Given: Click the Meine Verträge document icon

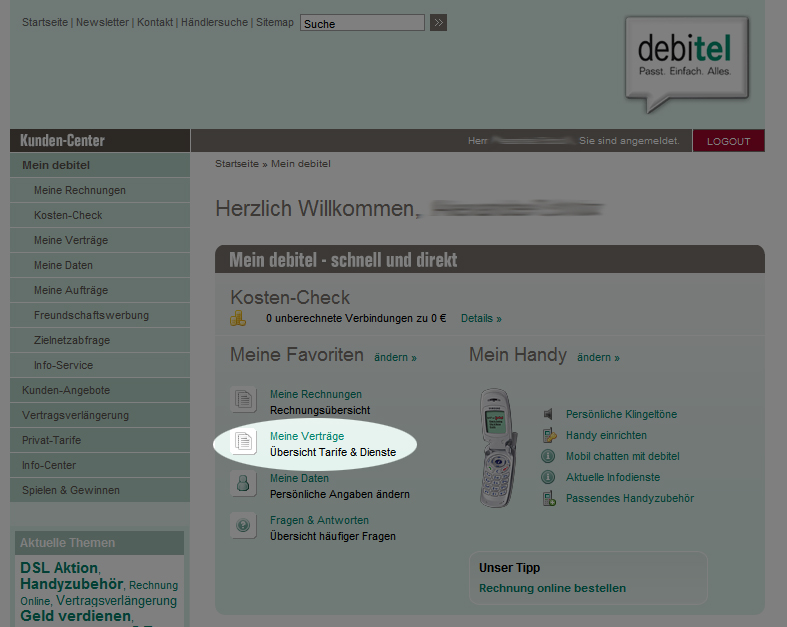Looking at the screenshot, I should point(243,443).
